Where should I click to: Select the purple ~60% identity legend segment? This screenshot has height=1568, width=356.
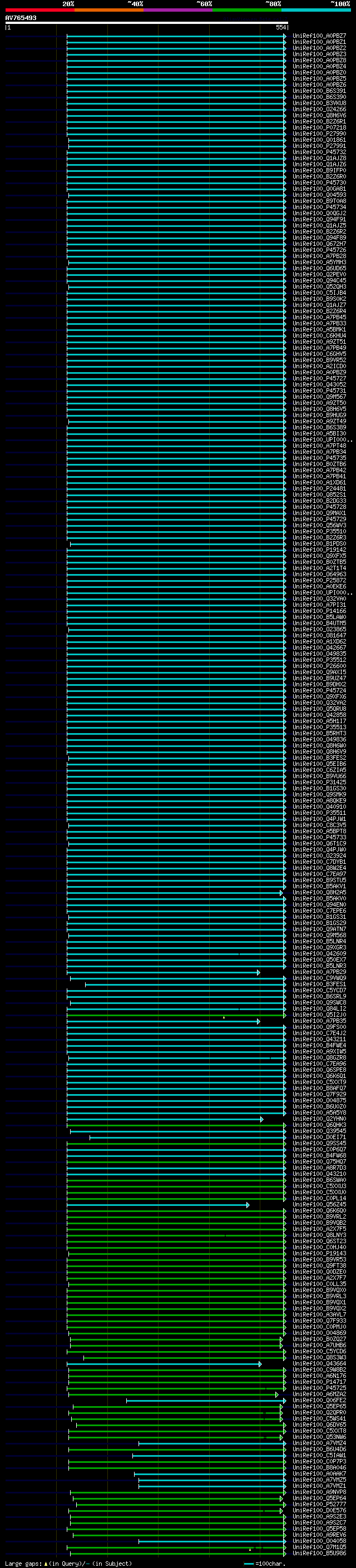[177, 10]
